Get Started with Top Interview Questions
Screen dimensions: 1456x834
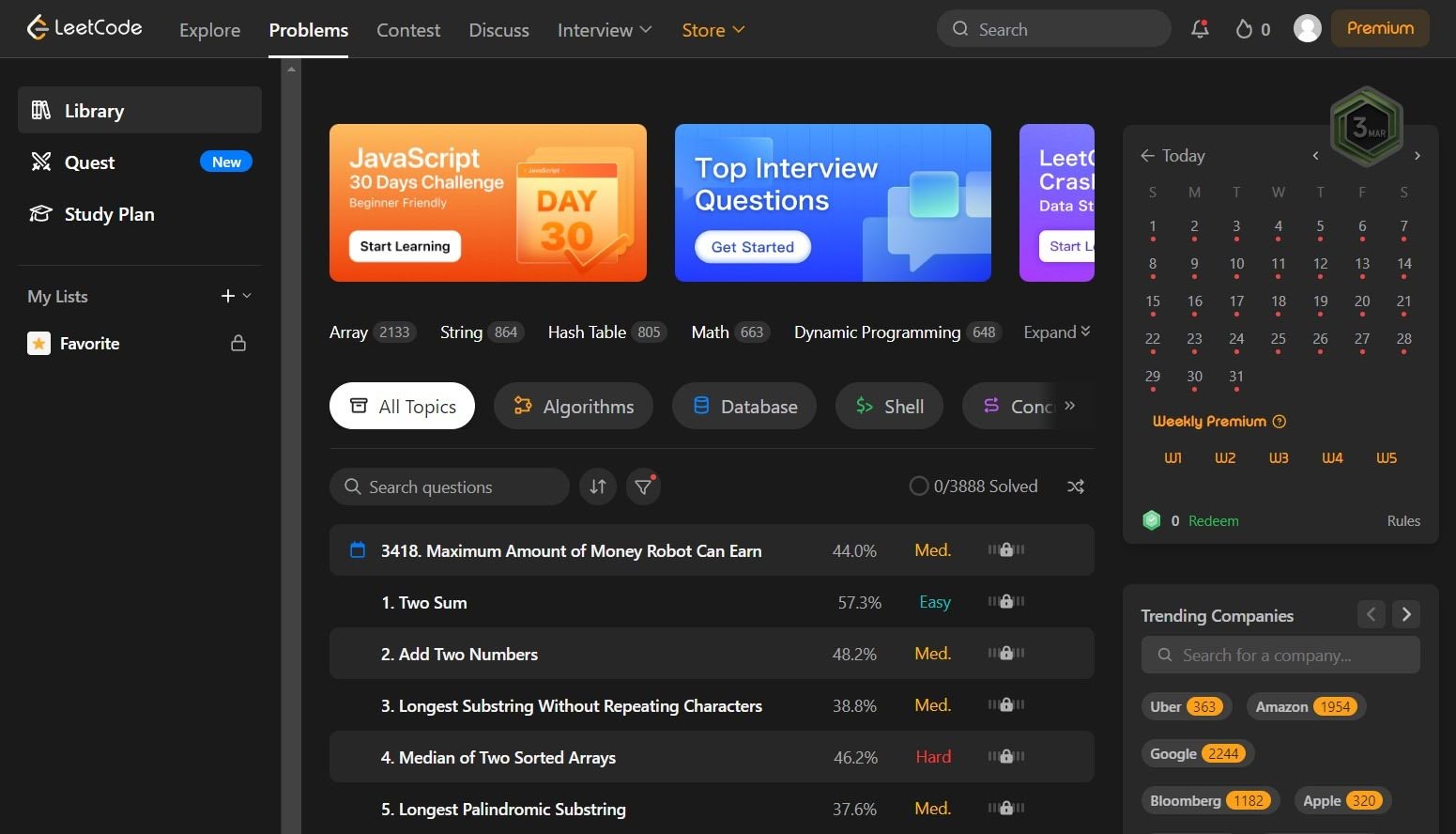click(x=753, y=247)
